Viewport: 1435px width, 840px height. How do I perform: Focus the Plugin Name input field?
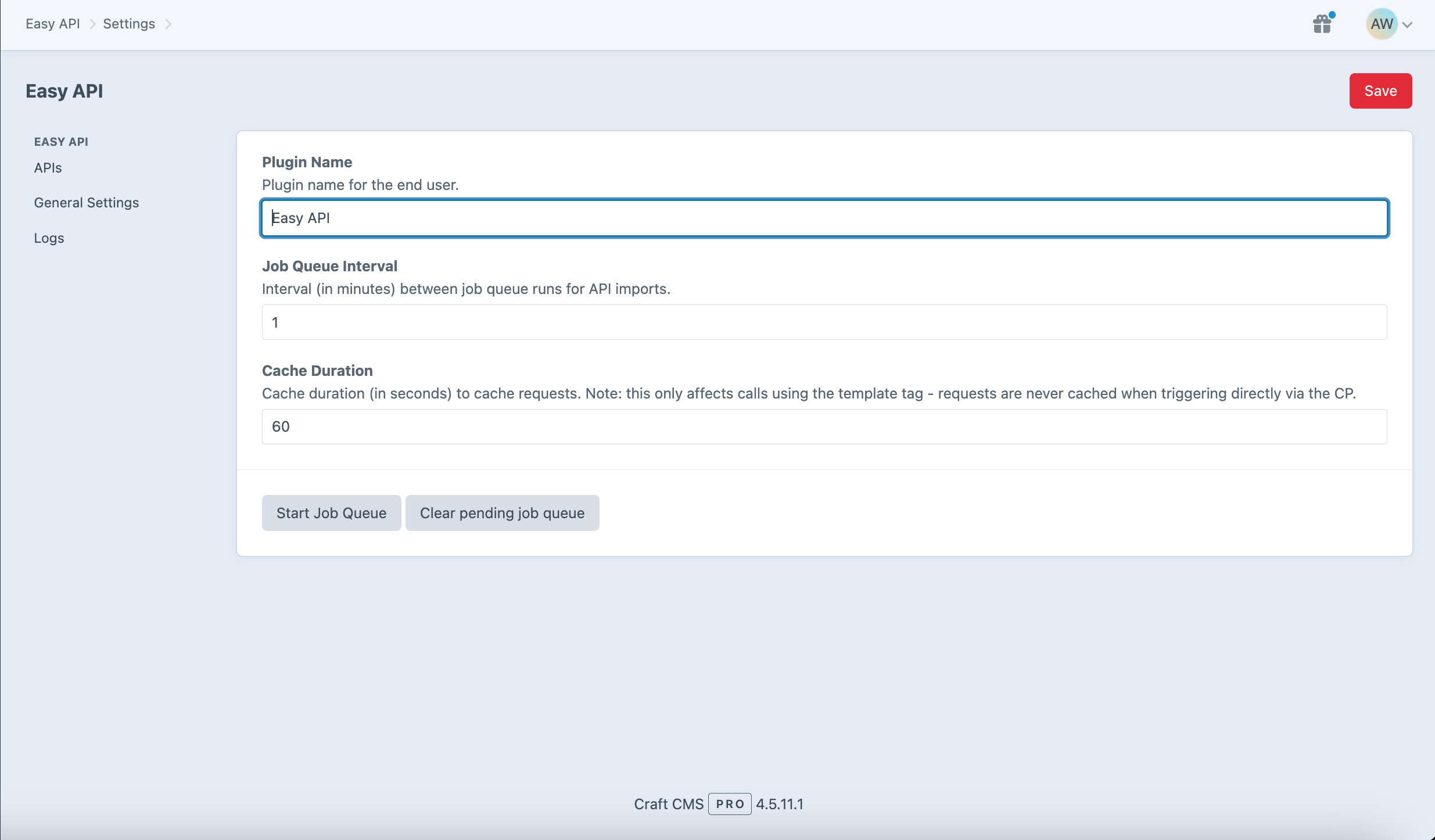tap(824, 218)
